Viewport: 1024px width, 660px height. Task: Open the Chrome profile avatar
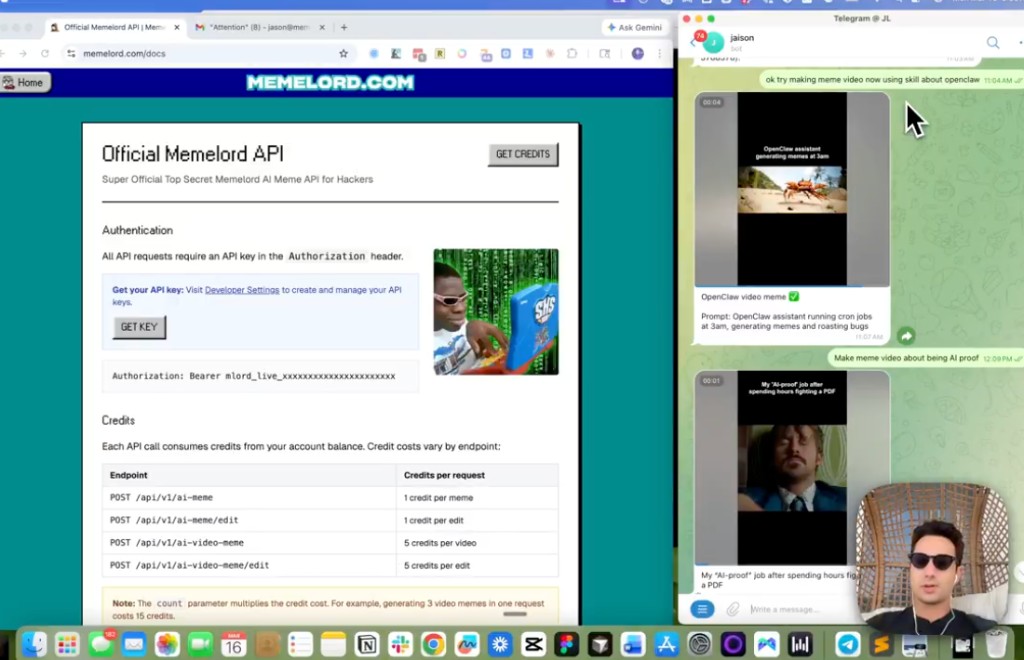(x=637, y=53)
